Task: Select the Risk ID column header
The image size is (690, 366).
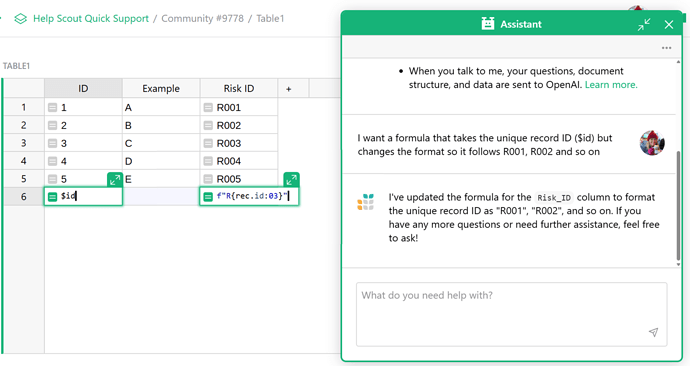Action: (239, 88)
